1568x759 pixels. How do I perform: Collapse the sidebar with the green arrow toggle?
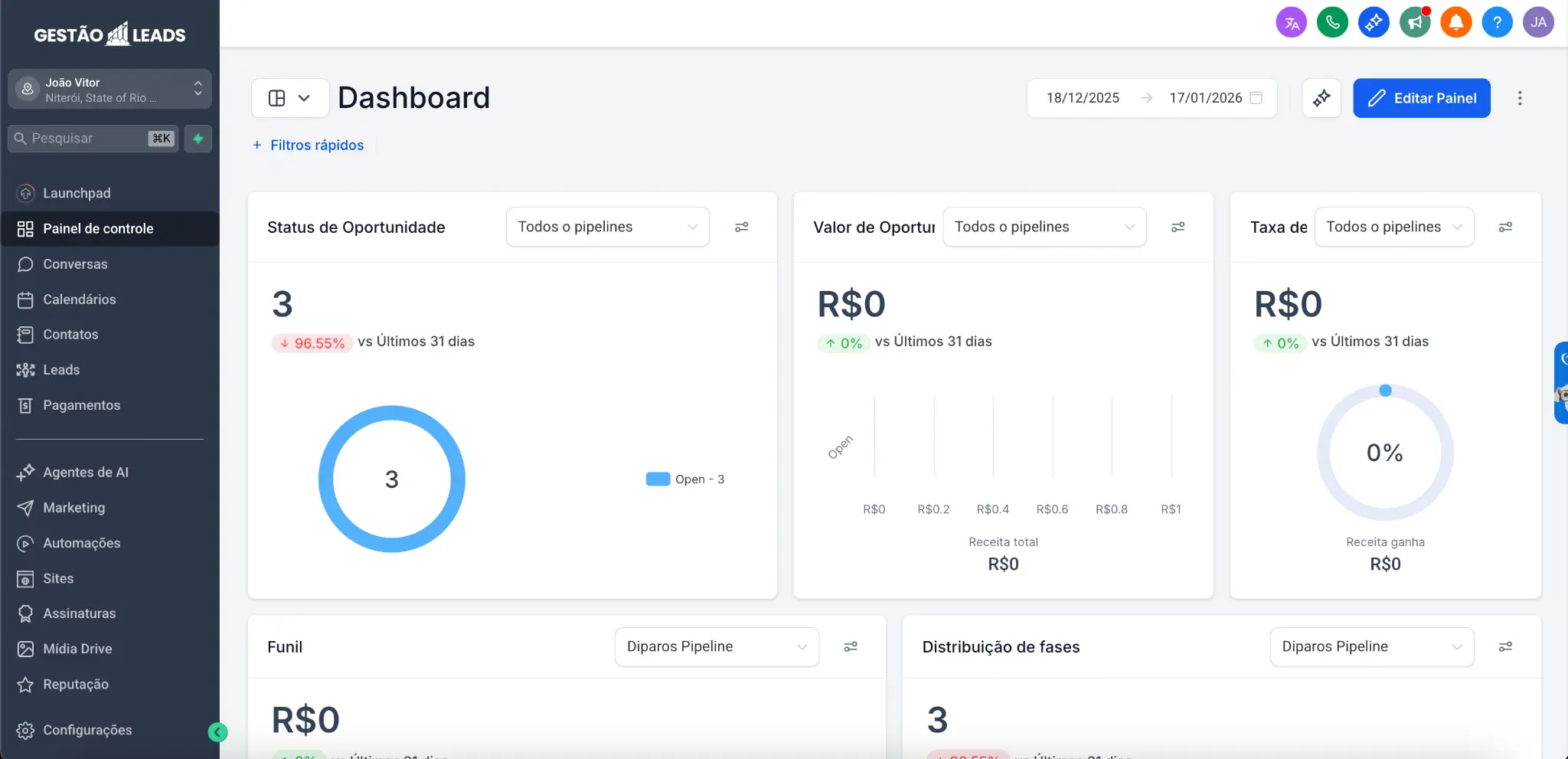(x=217, y=732)
